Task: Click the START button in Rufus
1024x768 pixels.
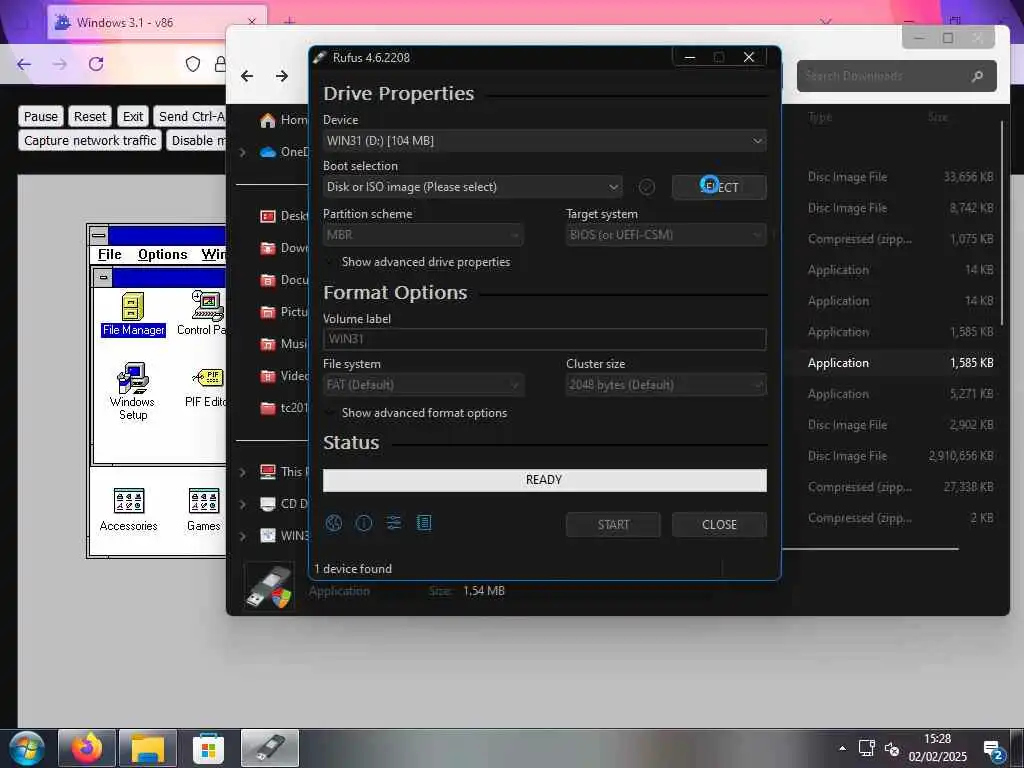Action: pyautogui.click(x=613, y=525)
